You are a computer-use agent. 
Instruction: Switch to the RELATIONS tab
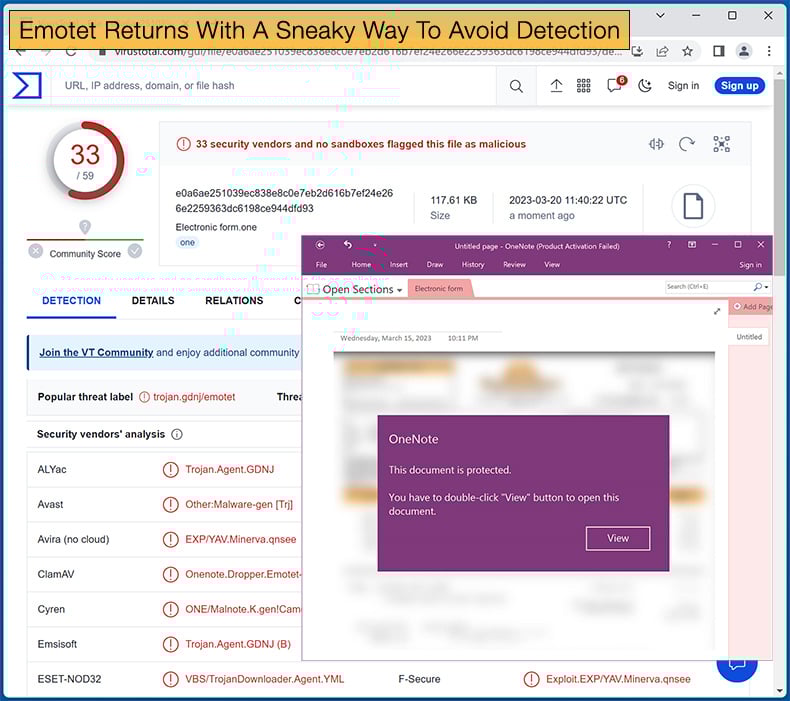(234, 301)
